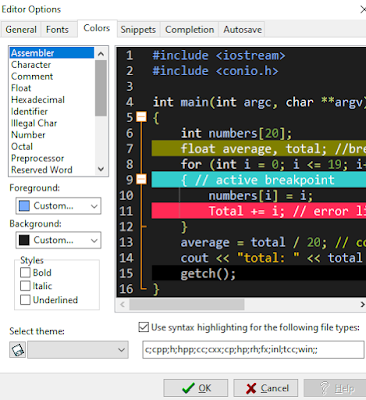Image resolution: width=366 pixels, height=400 pixels.
Task: Click the OK button
Action: click(196, 388)
